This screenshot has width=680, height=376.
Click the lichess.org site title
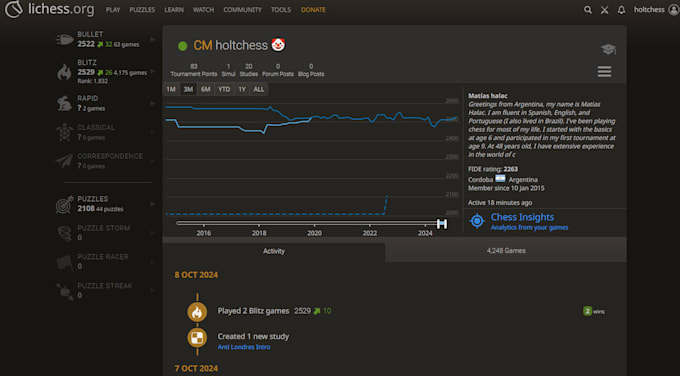(x=61, y=9)
